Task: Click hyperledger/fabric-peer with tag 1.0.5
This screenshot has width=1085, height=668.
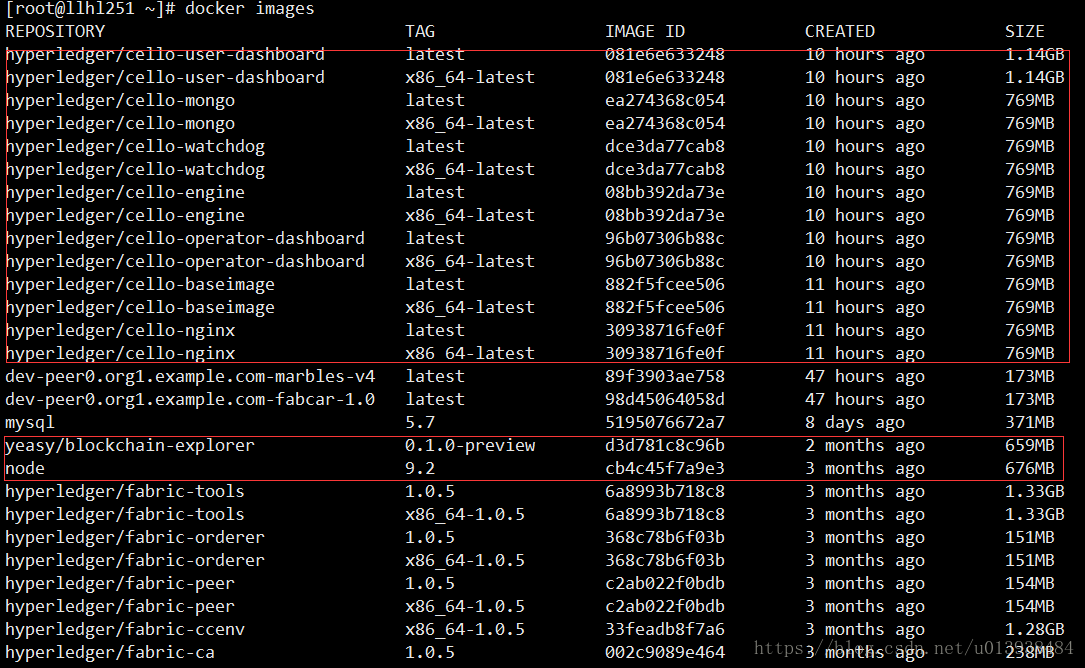Action: [120, 584]
